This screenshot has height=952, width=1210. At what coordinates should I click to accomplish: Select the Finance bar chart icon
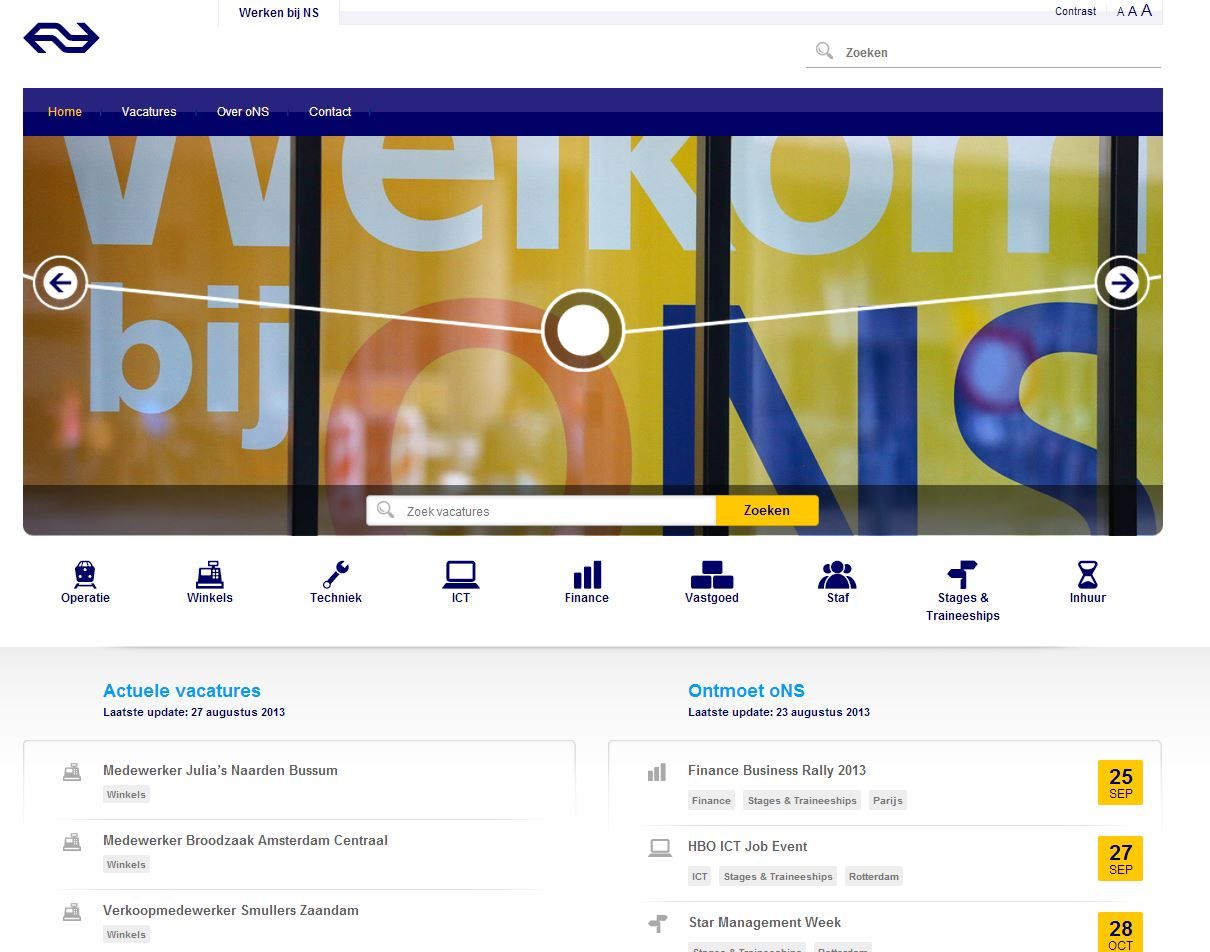[587, 575]
